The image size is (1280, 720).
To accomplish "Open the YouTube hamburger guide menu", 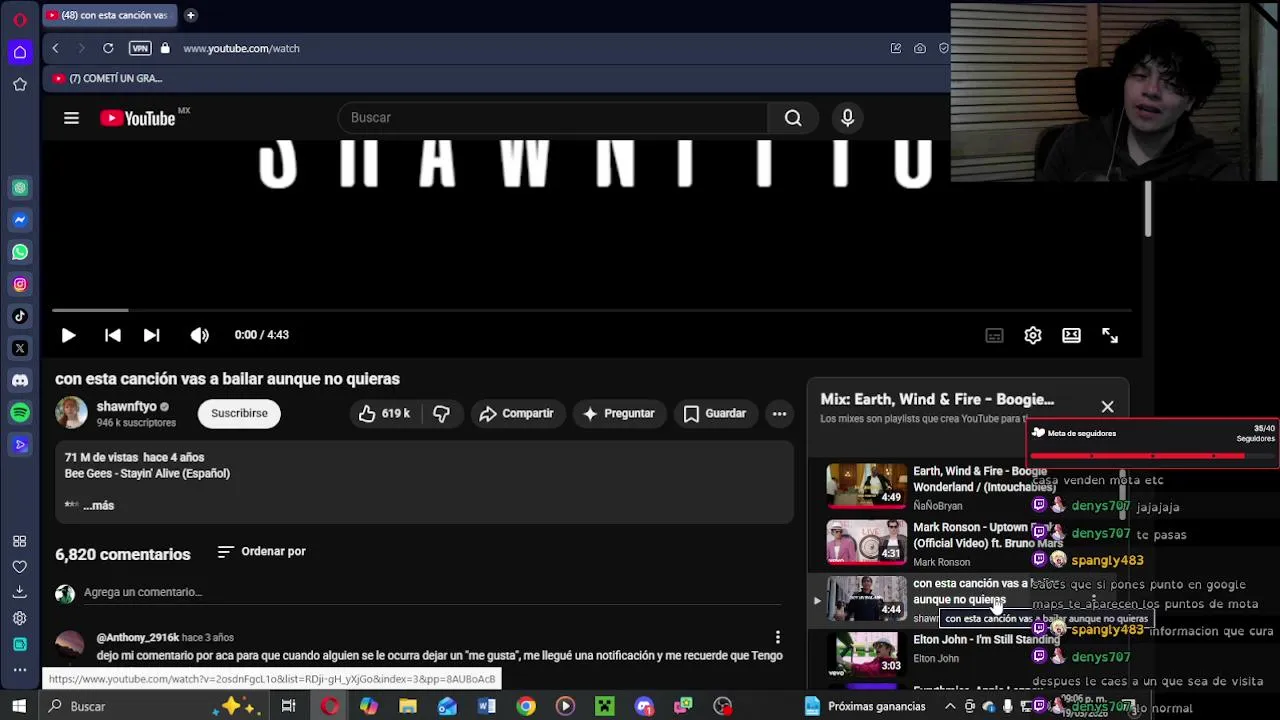I will point(71,118).
